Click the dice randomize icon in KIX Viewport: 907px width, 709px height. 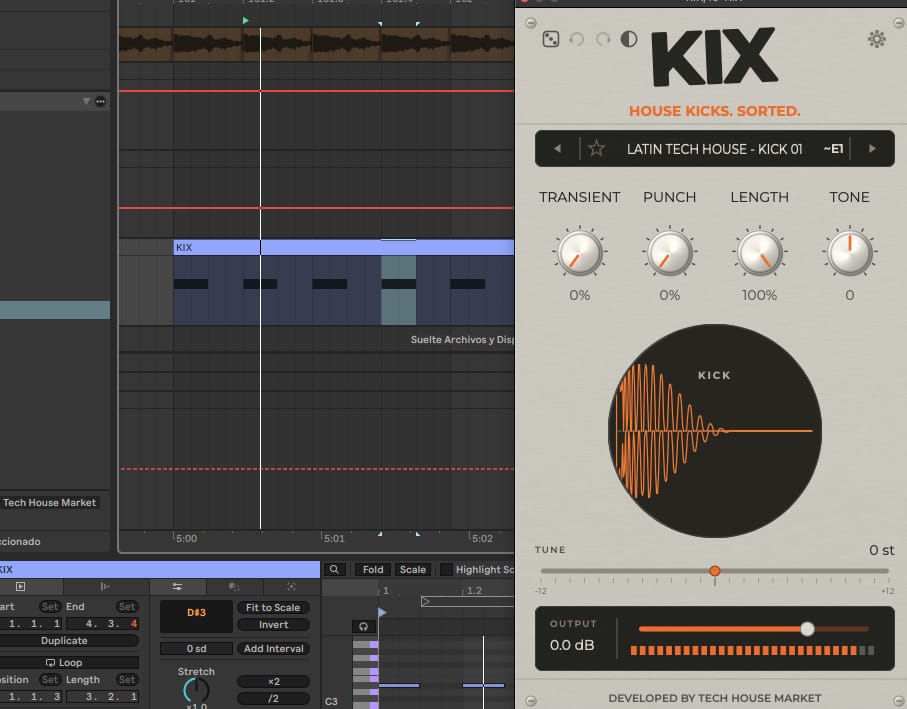[x=551, y=39]
